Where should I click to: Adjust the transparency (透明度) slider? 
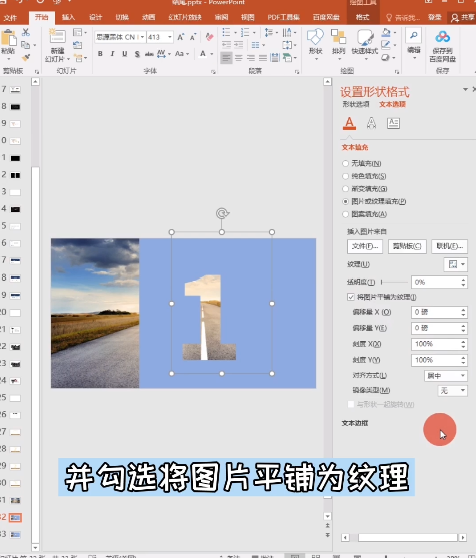tap(394, 282)
